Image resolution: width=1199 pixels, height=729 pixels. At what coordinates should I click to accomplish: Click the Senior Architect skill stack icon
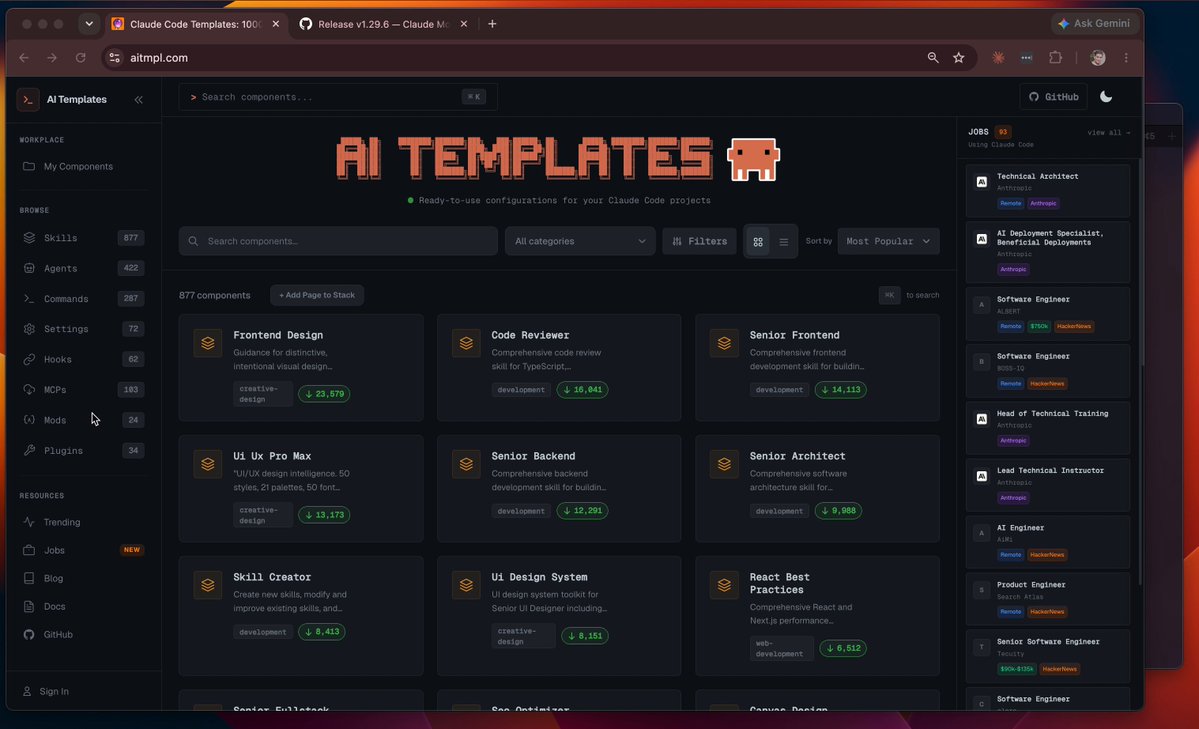click(724, 464)
